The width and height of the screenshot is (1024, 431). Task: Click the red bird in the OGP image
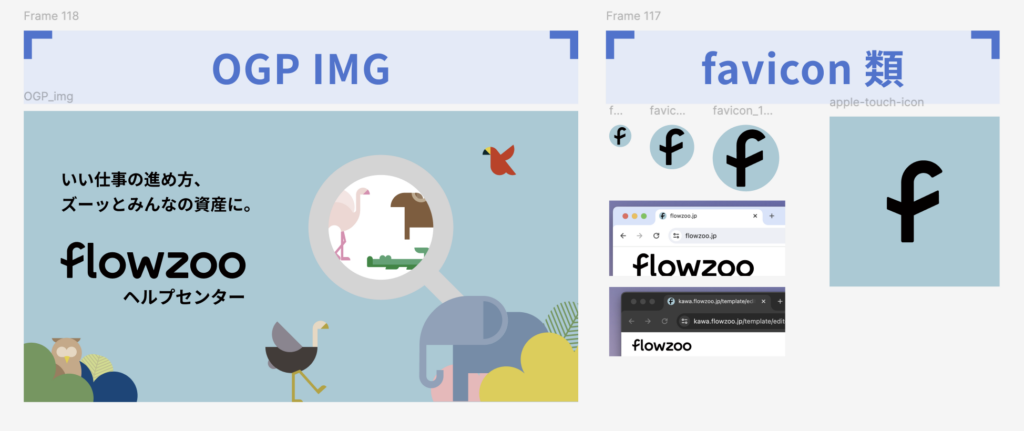click(x=500, y=161)
